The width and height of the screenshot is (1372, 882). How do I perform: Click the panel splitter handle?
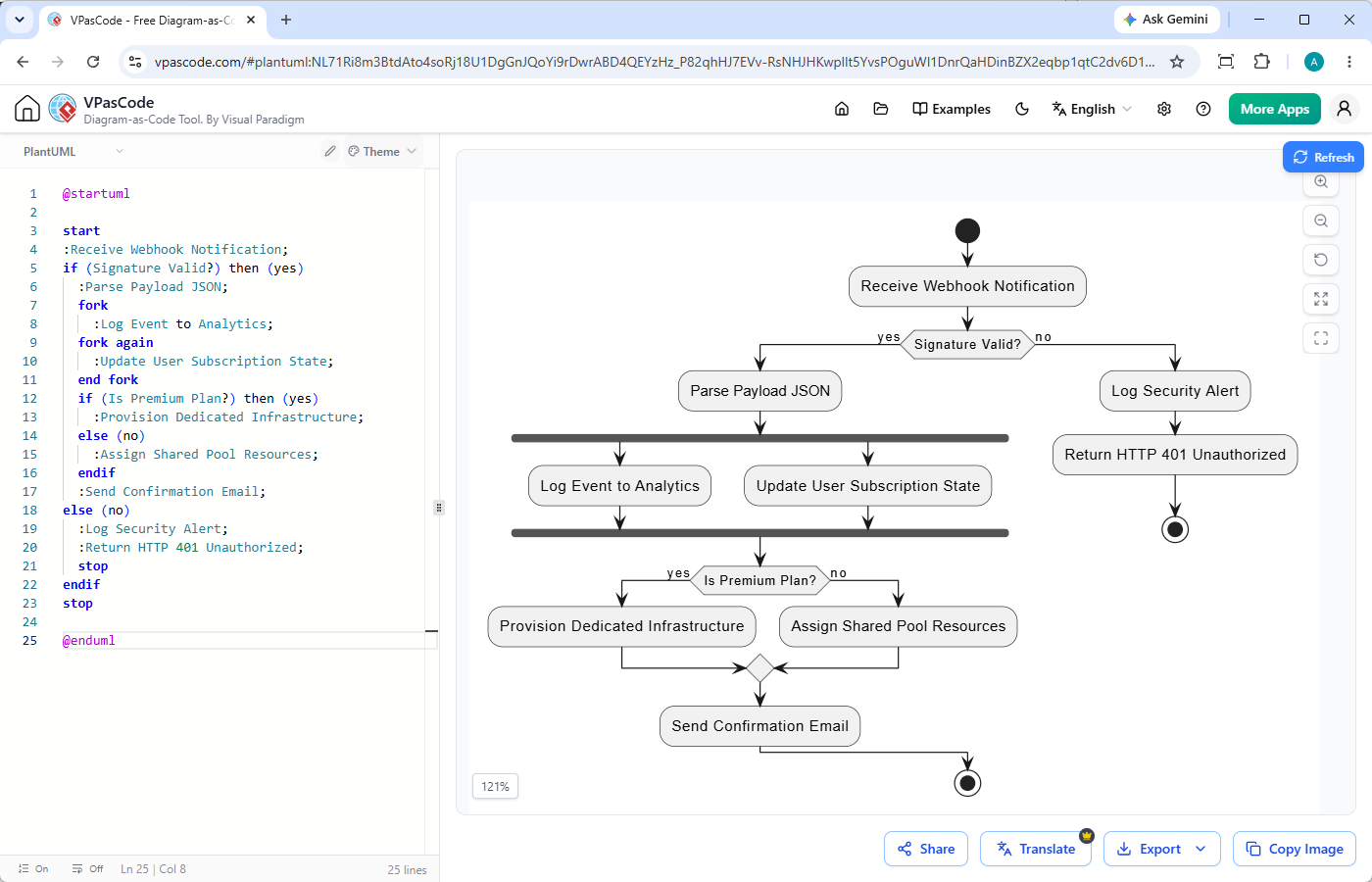[438, 508]
